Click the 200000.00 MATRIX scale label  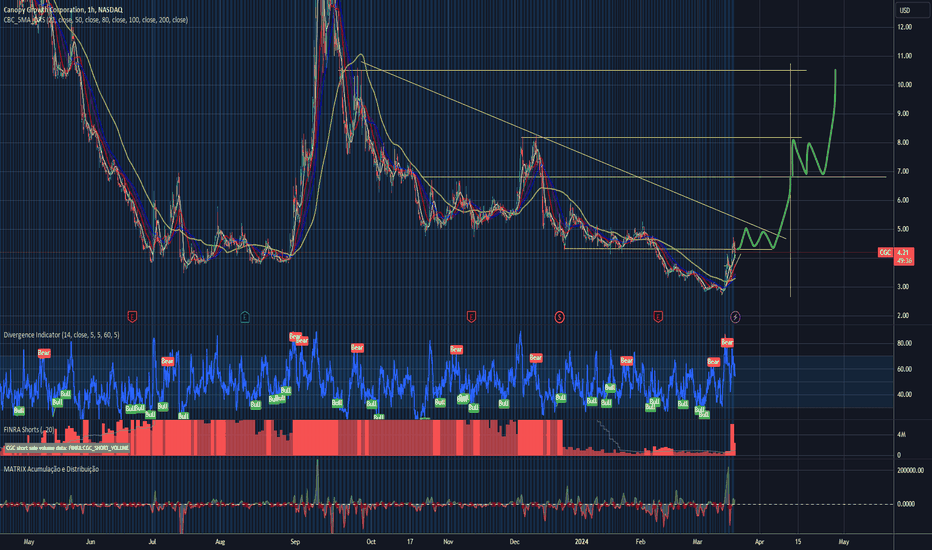coord(910,470)
